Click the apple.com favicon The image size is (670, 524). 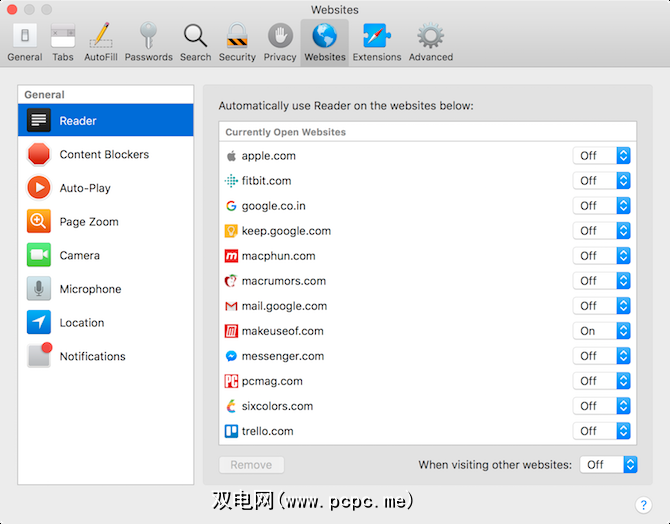231,156
